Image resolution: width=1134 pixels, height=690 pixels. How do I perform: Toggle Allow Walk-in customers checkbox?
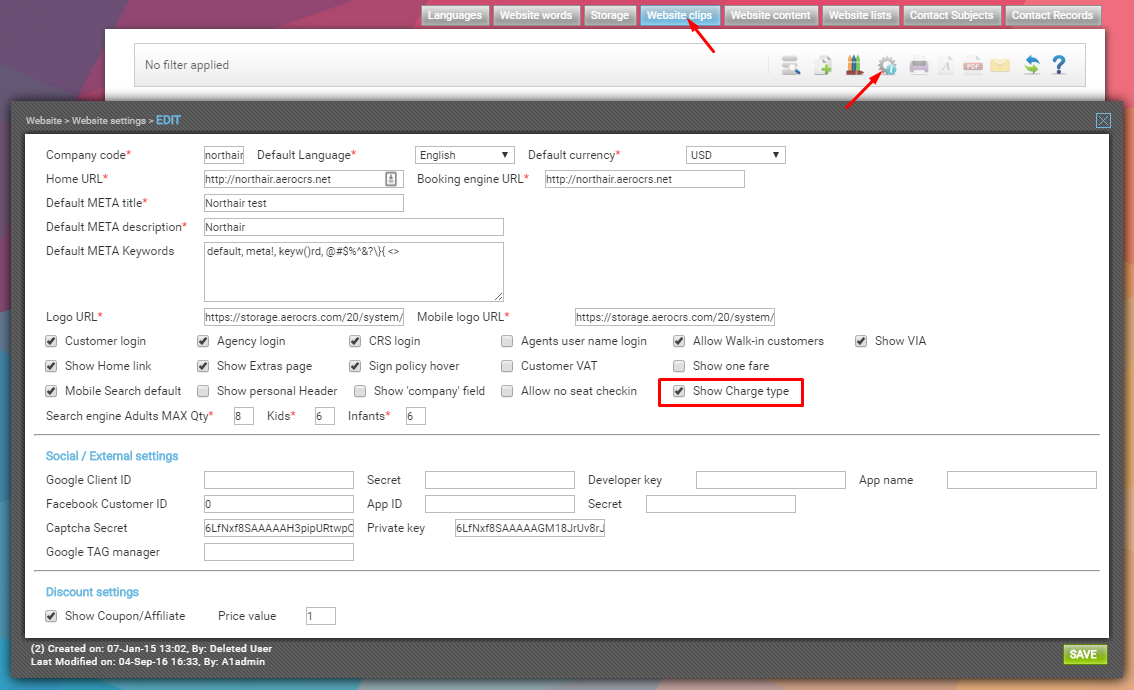click(679, 341)
